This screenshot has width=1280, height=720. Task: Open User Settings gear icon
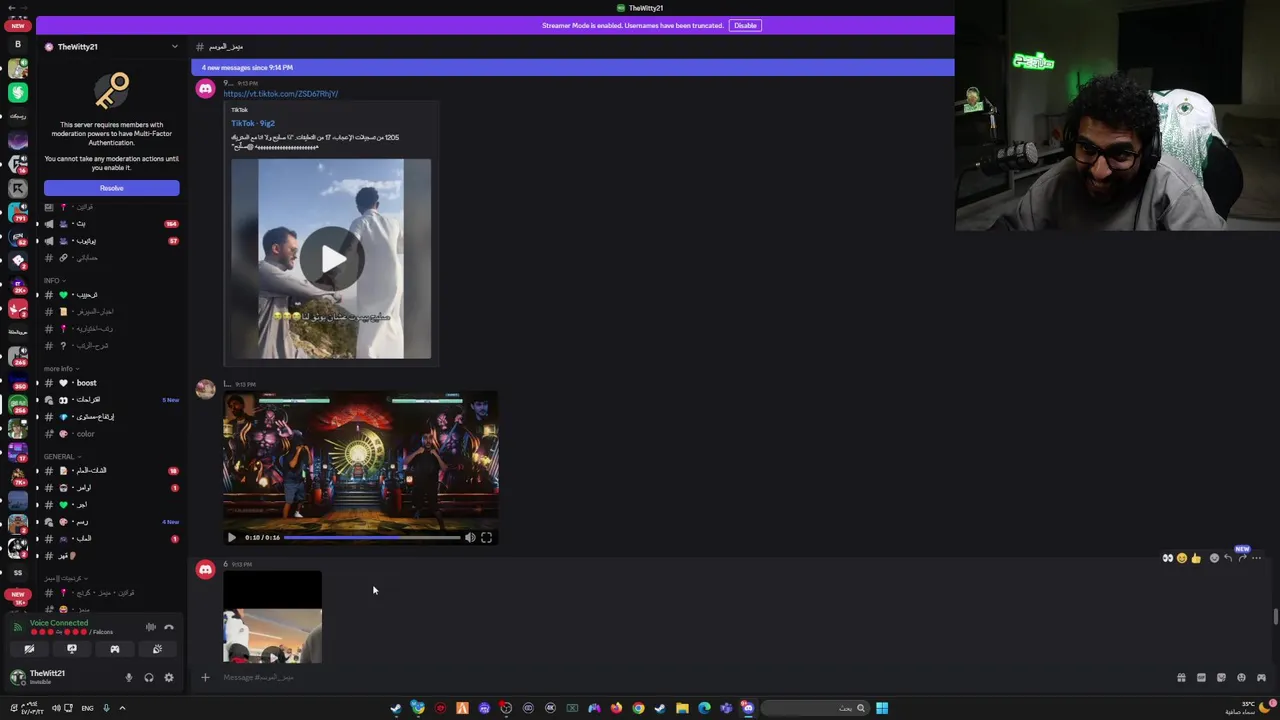169,677
